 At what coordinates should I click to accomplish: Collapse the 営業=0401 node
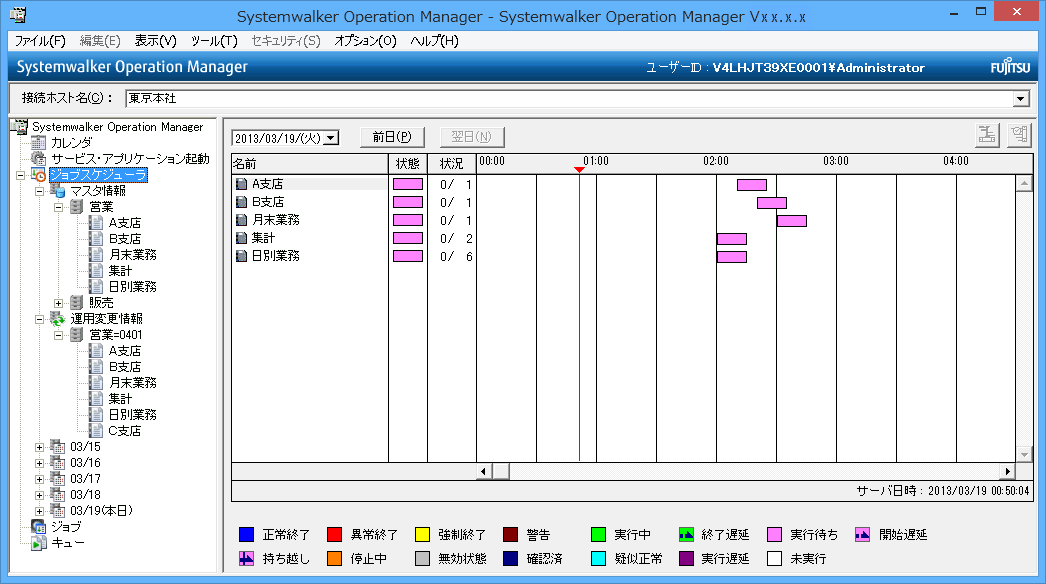point(59,336)
